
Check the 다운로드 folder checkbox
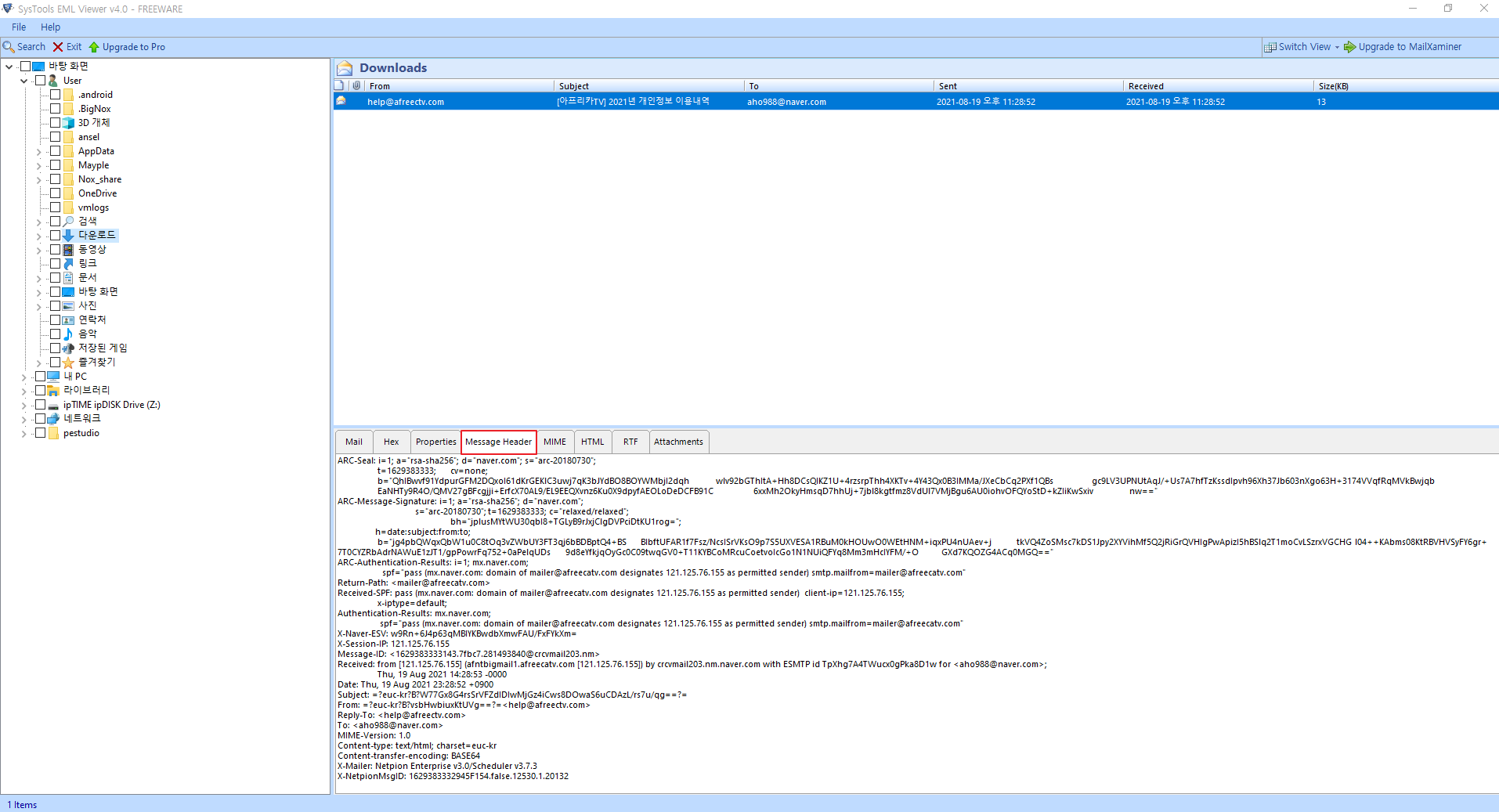55,236
